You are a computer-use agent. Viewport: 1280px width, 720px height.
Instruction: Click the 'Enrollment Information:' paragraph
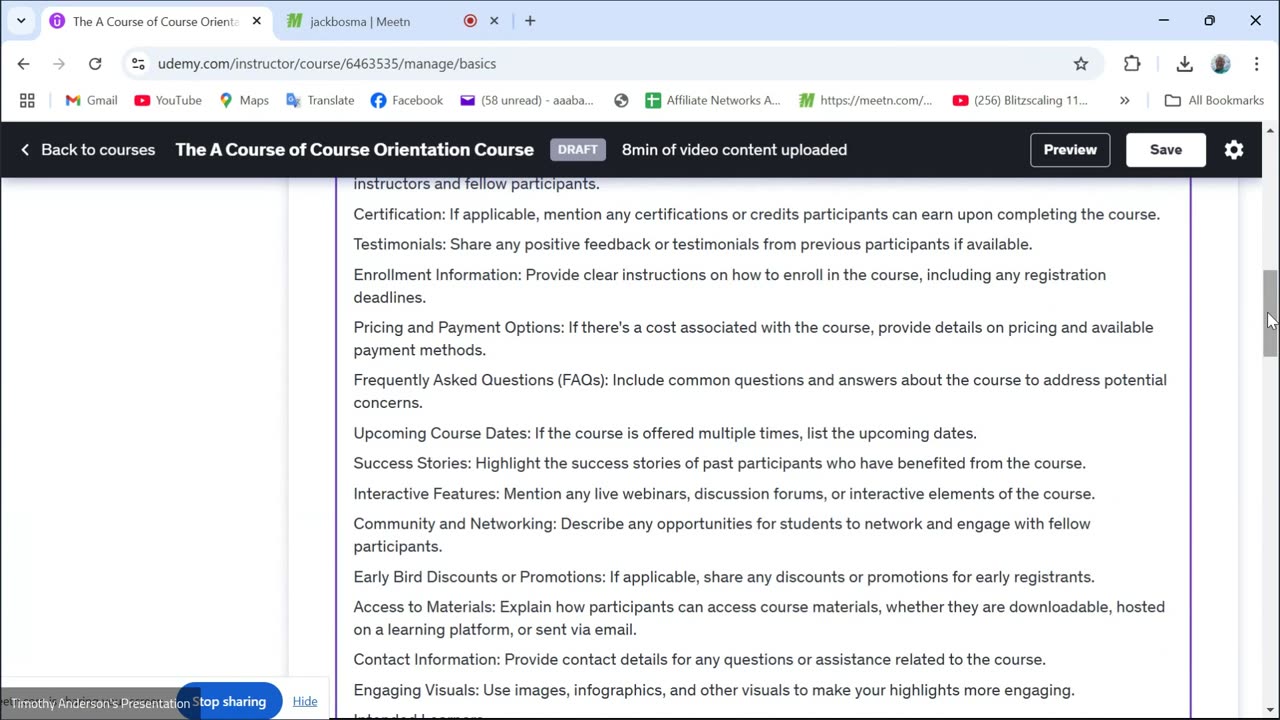pos(730,286)
